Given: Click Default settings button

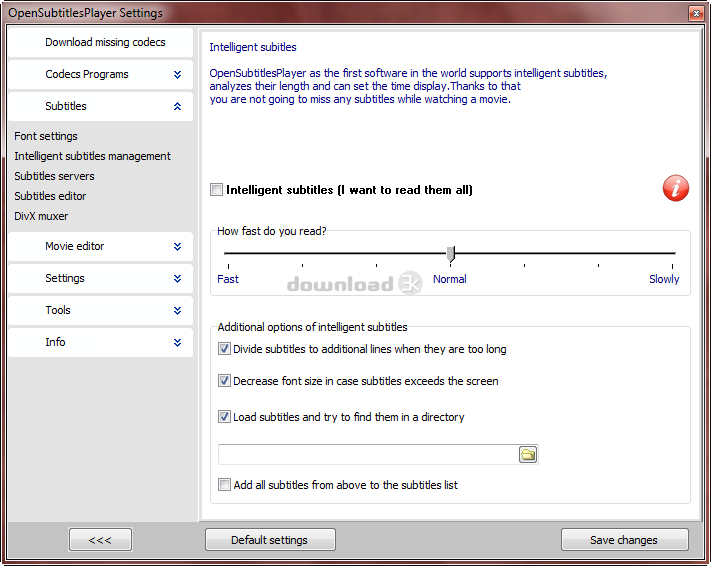Looking at the screenshot, I should click(x=270, y=540).
